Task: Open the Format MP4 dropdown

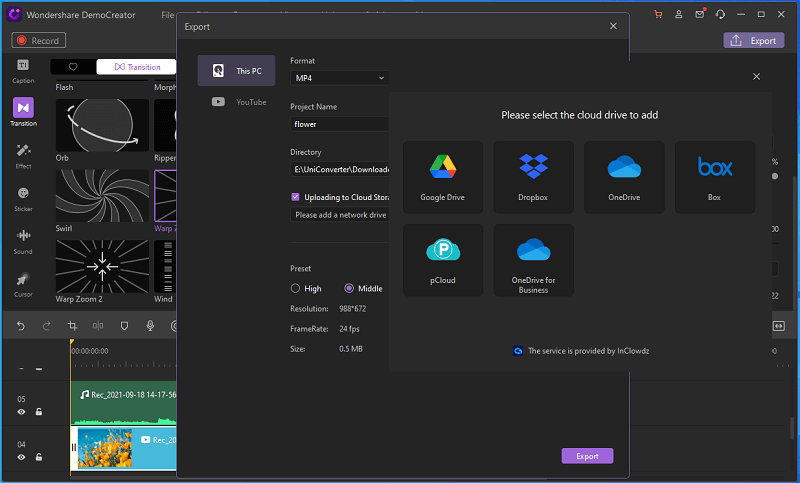Action: [339, 78]
